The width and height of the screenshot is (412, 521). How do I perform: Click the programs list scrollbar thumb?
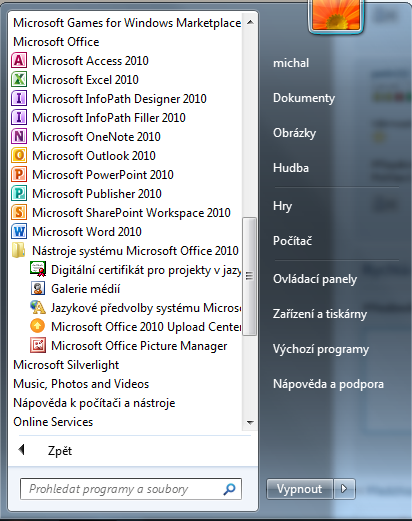point(249,276)
